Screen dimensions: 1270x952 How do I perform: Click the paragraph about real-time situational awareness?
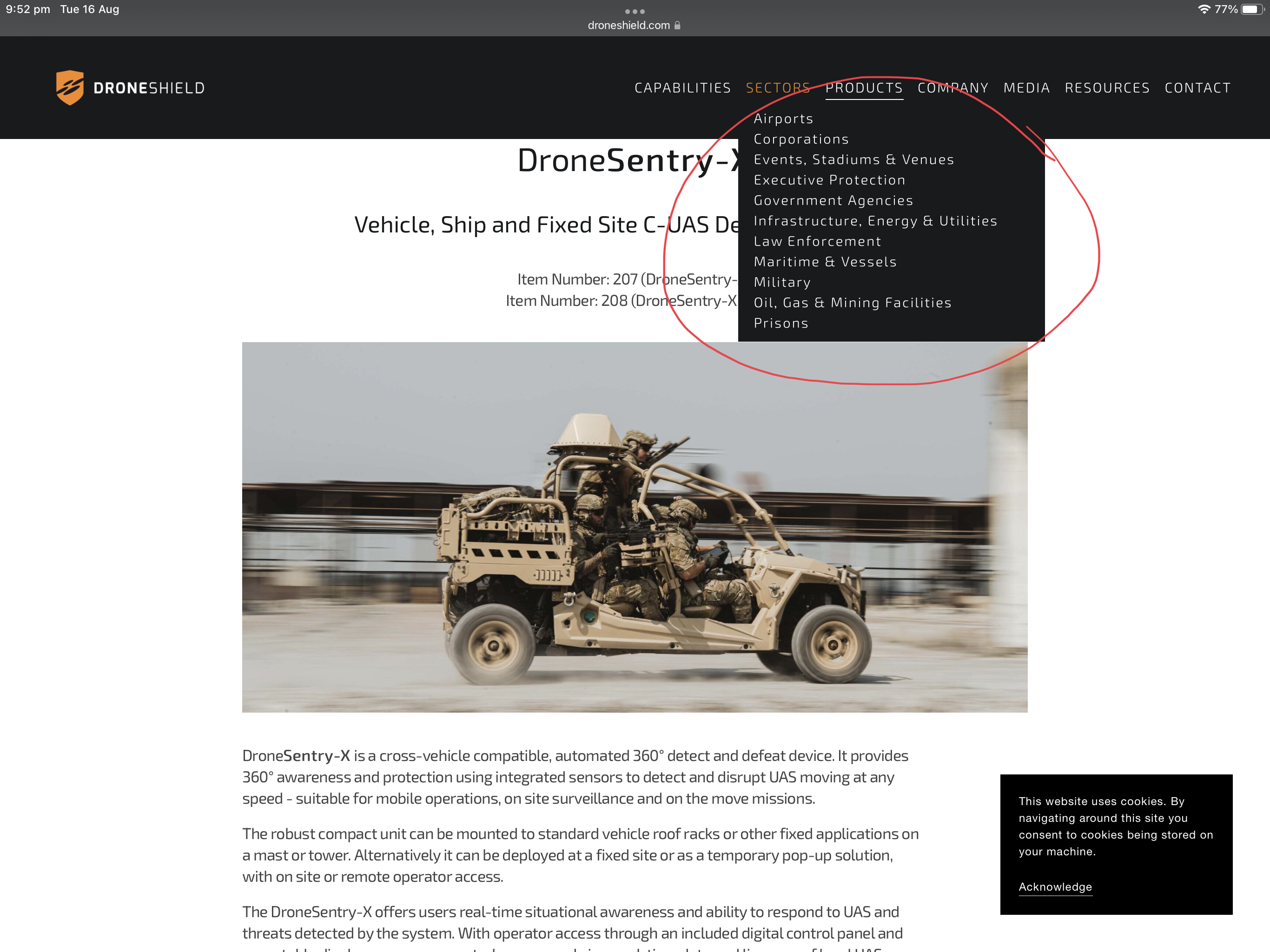click(572, 927)
